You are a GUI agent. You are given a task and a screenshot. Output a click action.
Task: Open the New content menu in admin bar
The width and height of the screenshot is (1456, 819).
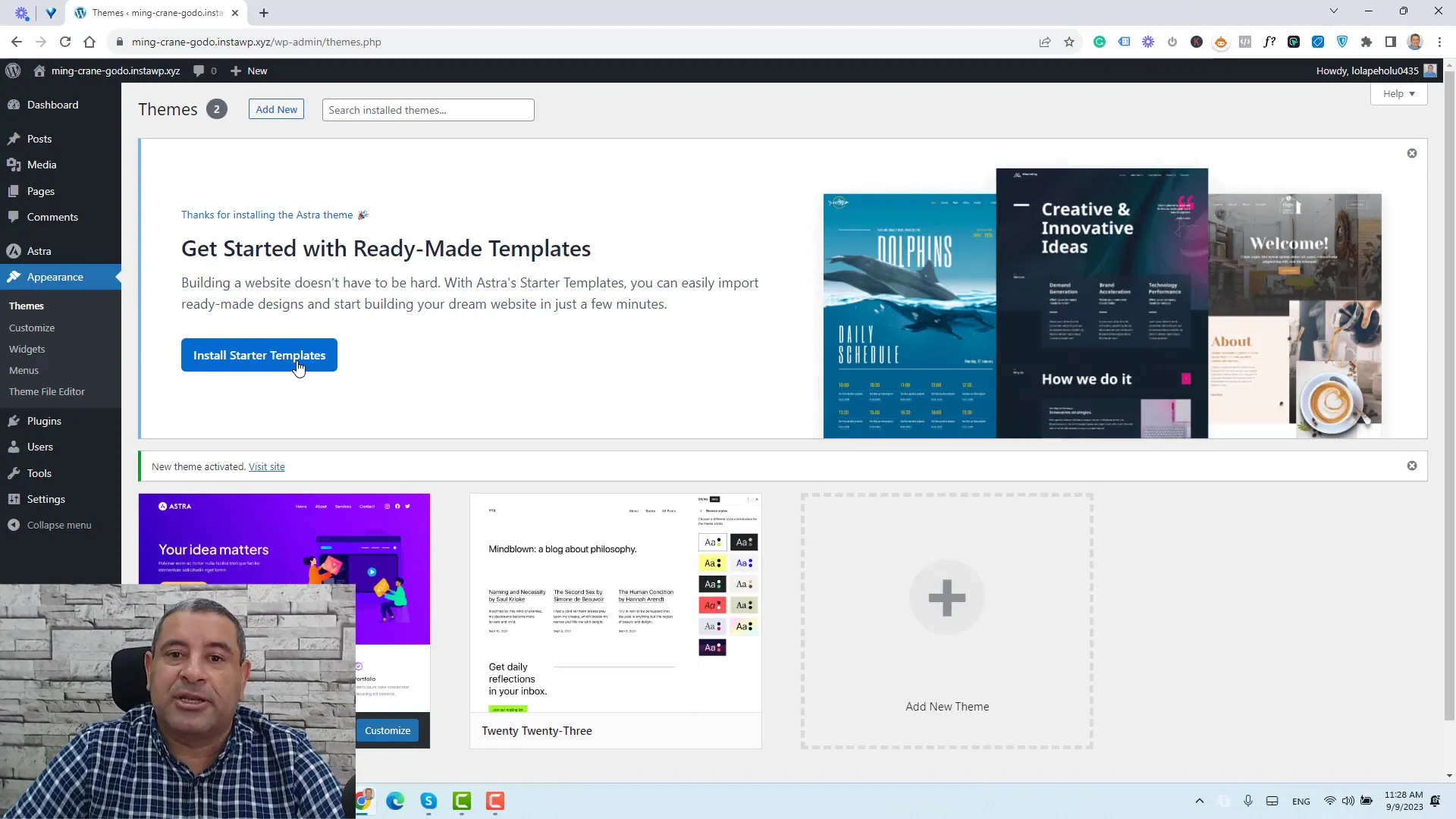pyautogui.click(x=249, y=71)
